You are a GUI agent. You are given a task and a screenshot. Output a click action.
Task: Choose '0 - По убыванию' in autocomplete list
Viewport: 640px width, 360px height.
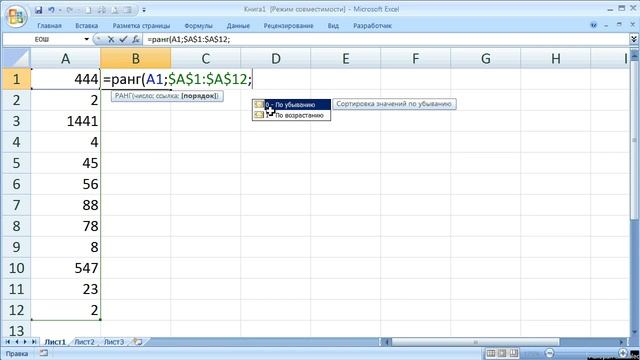[291, 105]
